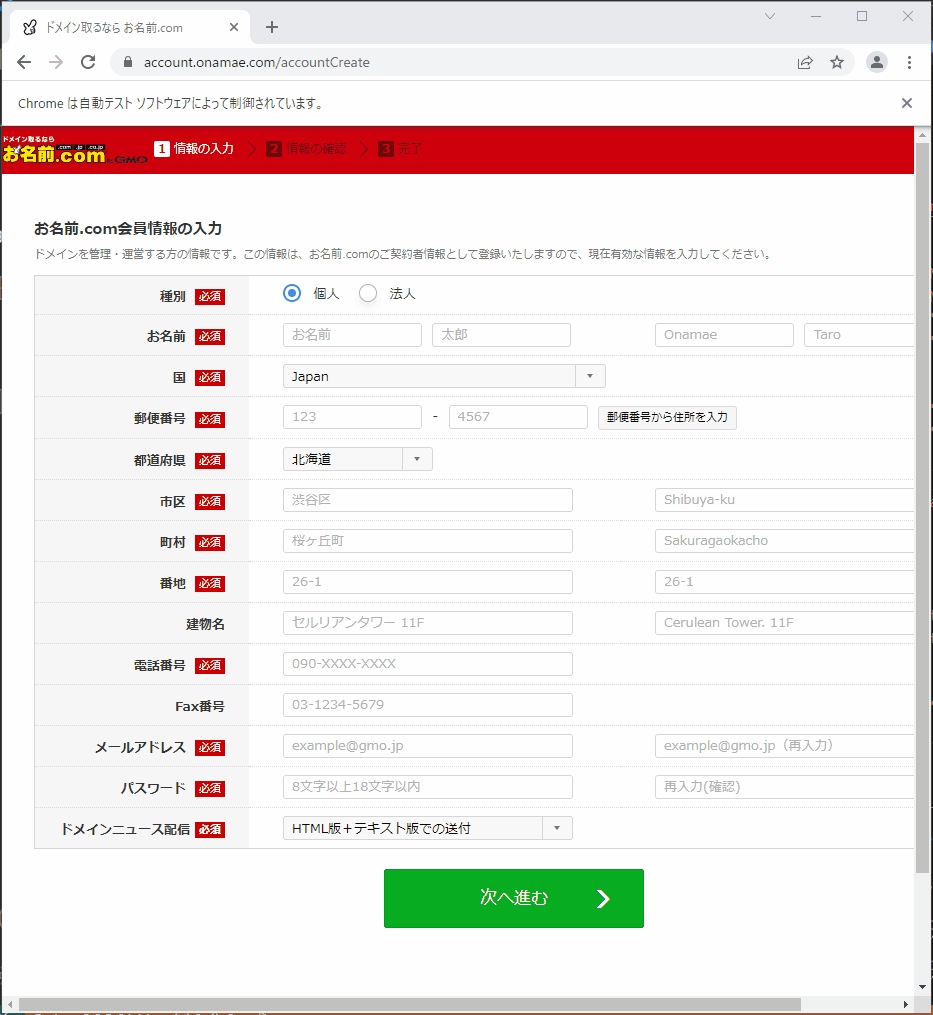Click the Shibuya-ku romaji field
The width and height of the screenshot is (933, 1015).
point(784,500)
